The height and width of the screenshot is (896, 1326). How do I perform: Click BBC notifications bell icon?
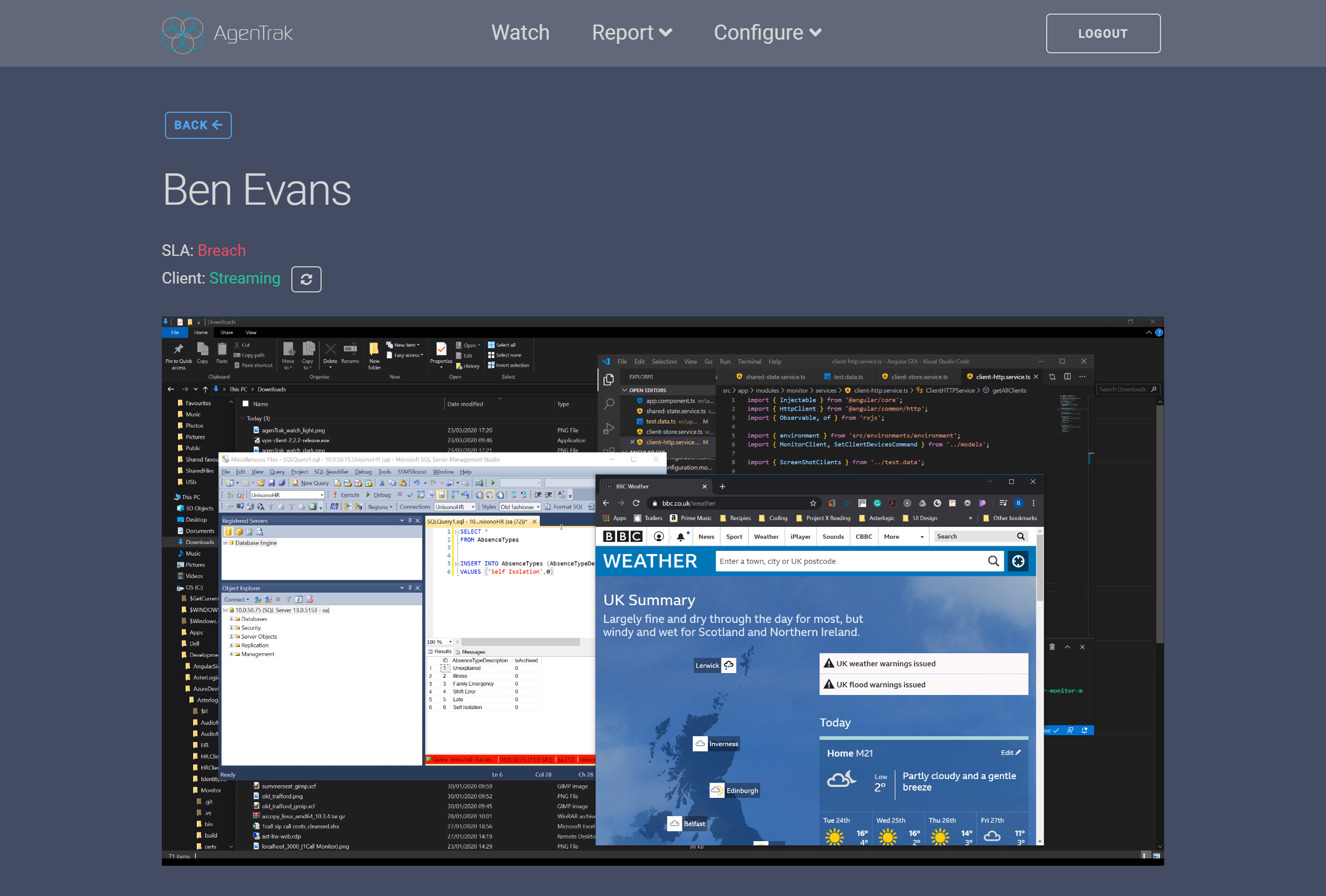tap(681, 536)
